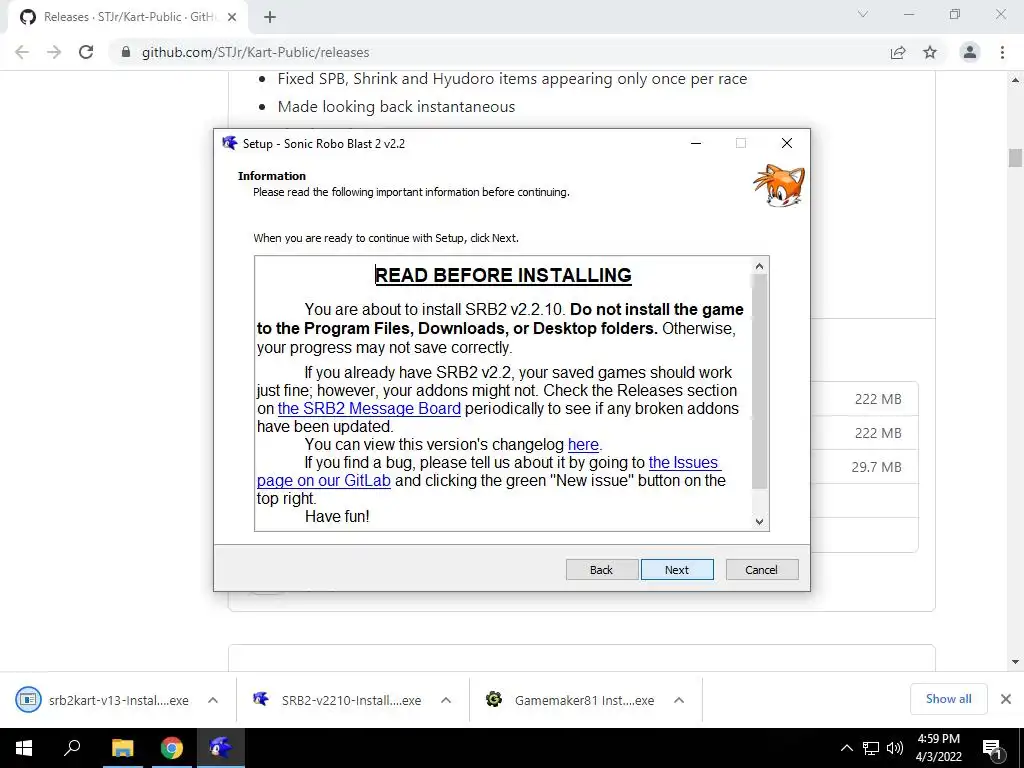Click the READ BEFORE INSTALLING heading
The image size is (1024, 768).
click(x=504, y=275)
